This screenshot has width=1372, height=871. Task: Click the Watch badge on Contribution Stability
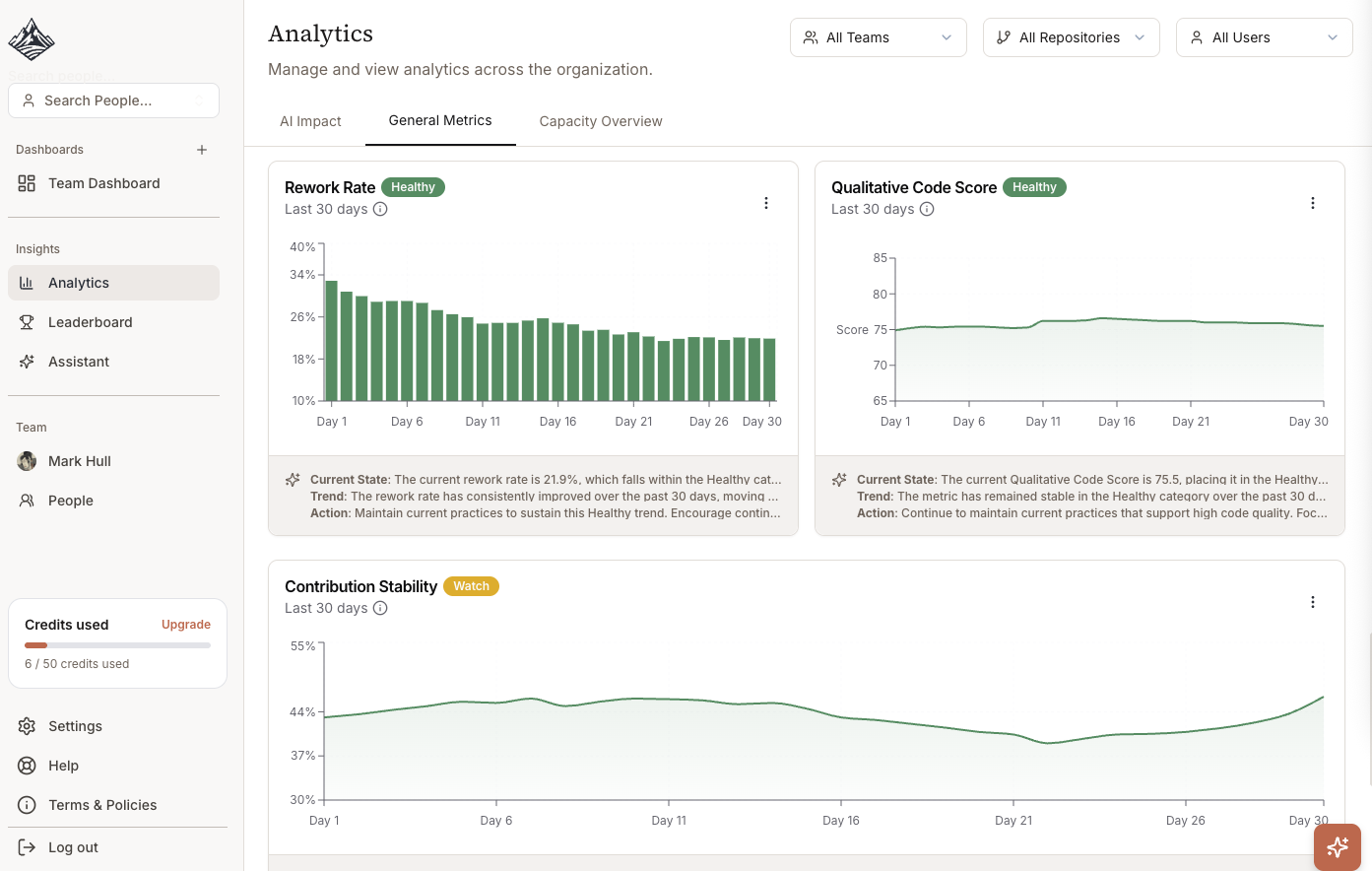tap(472, 586)
